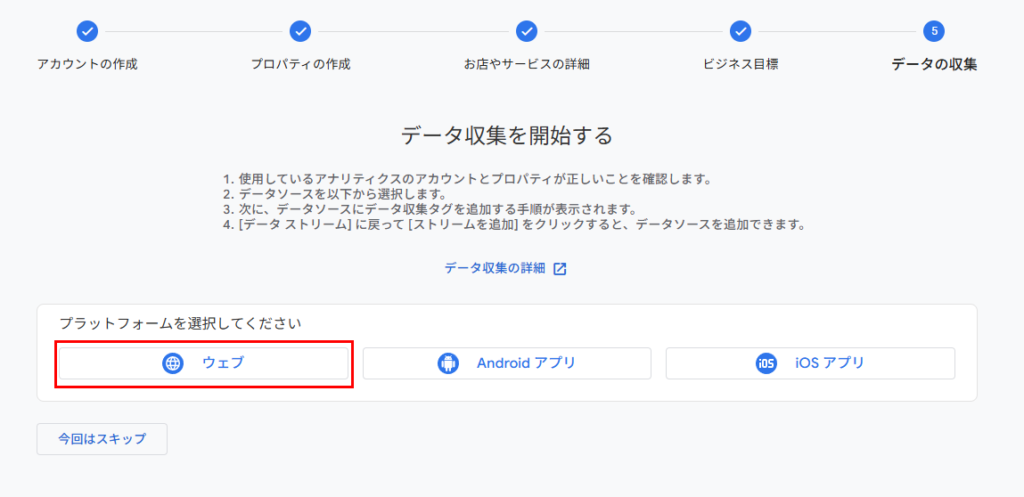1024x497 pixels.
Task: Click the checkmark icon above アカウントの作成
Action: (x=87, y=31)
